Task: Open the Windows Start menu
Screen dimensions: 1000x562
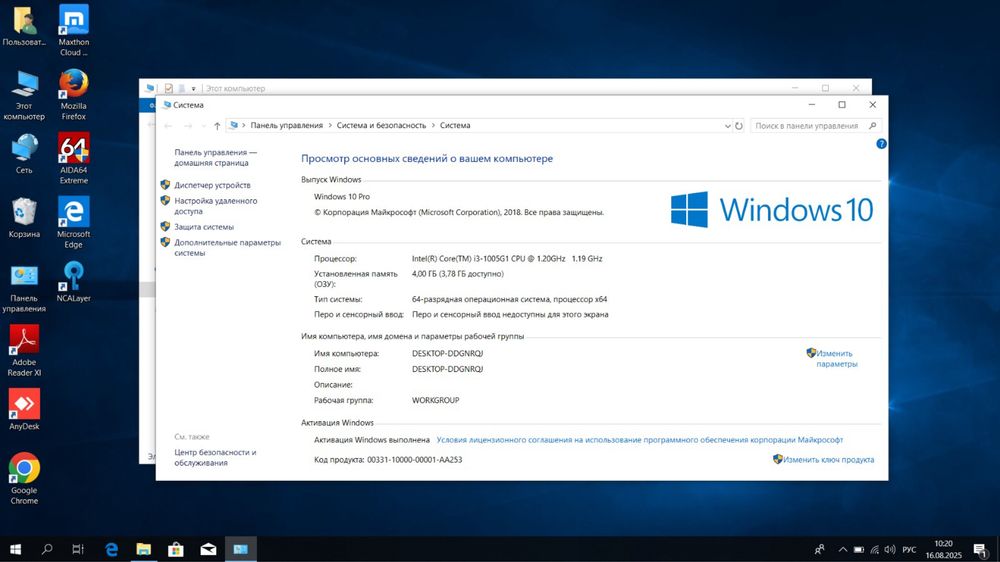Action: [x=15, y=549]
